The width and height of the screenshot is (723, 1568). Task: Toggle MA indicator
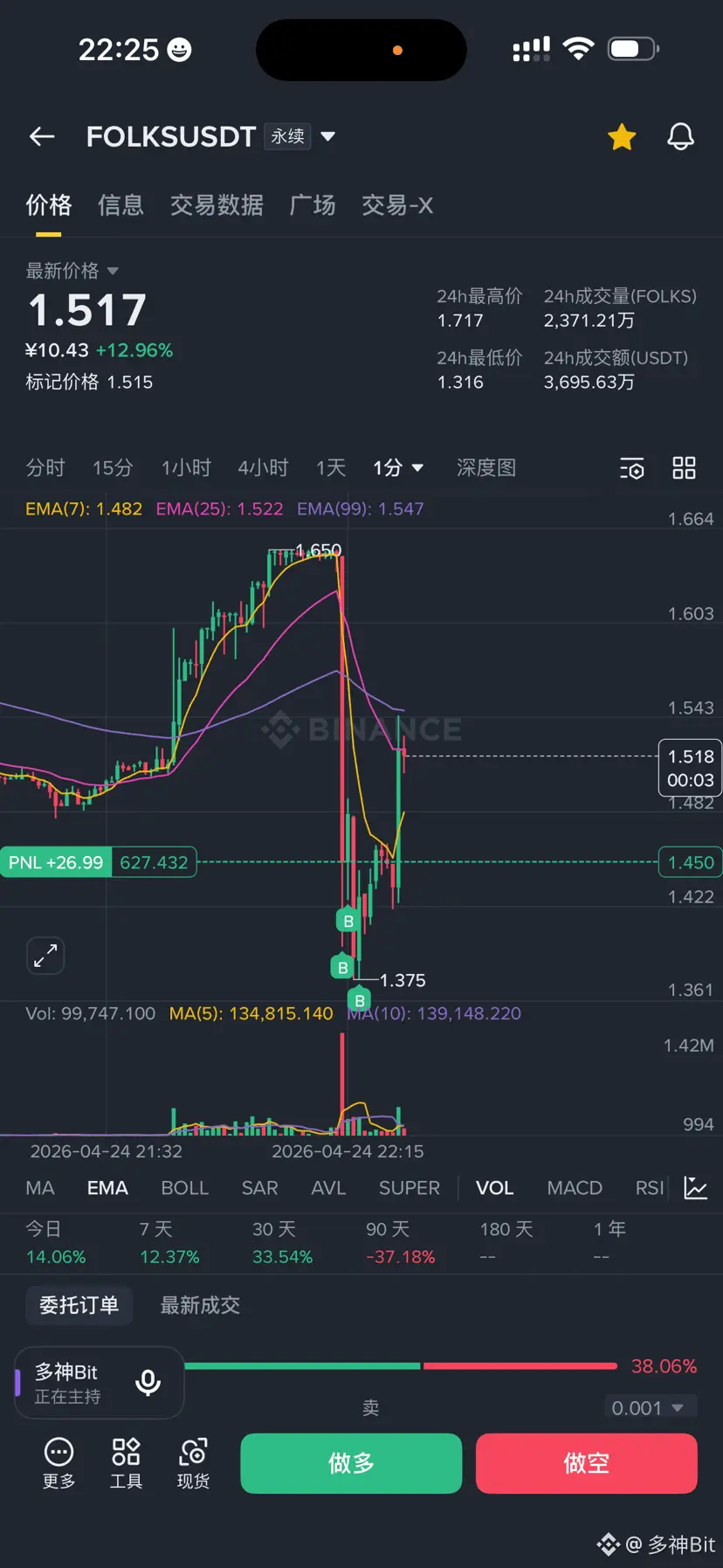[40, 1188]
